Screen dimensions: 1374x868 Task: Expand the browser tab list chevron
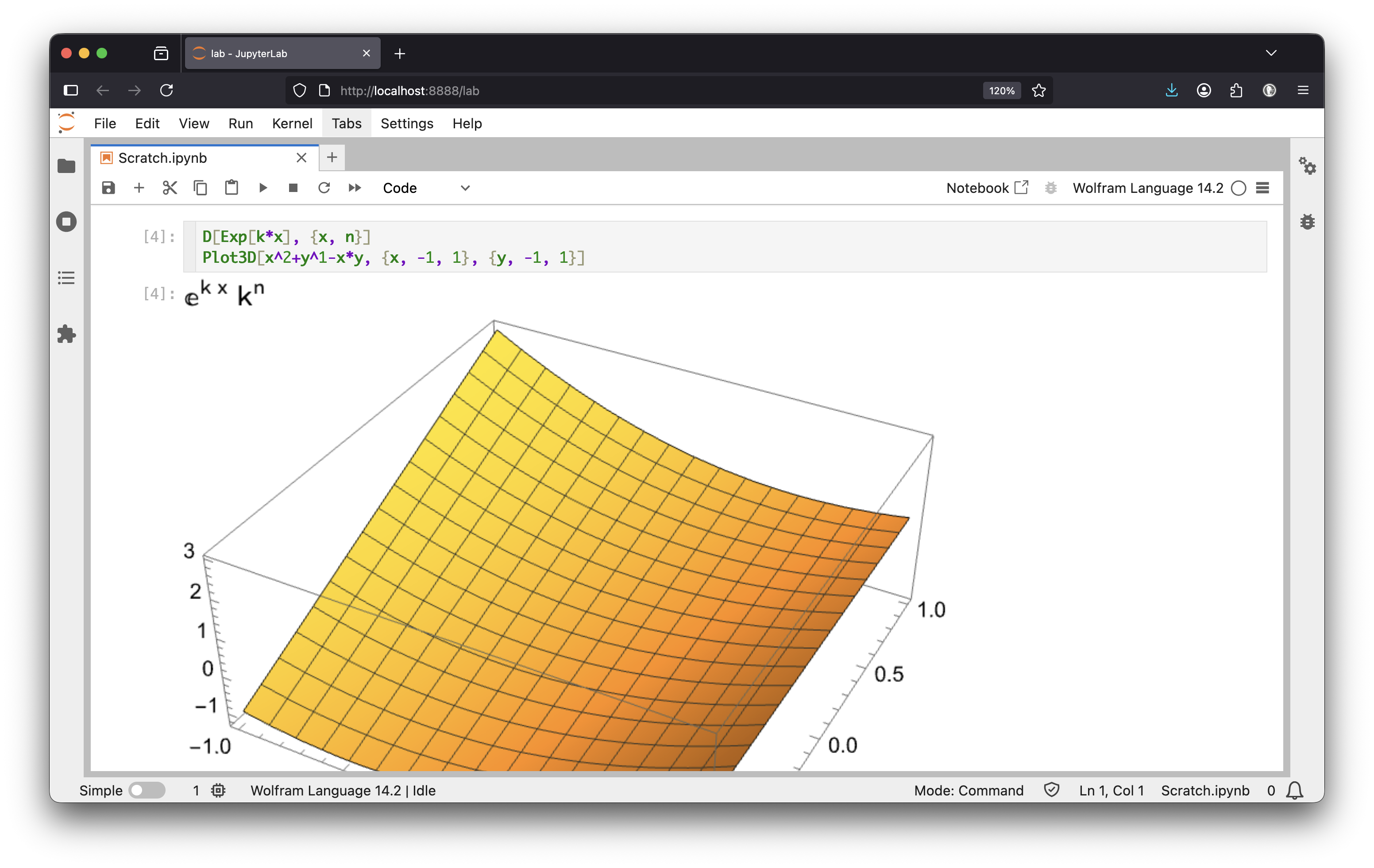(1271, 53)
